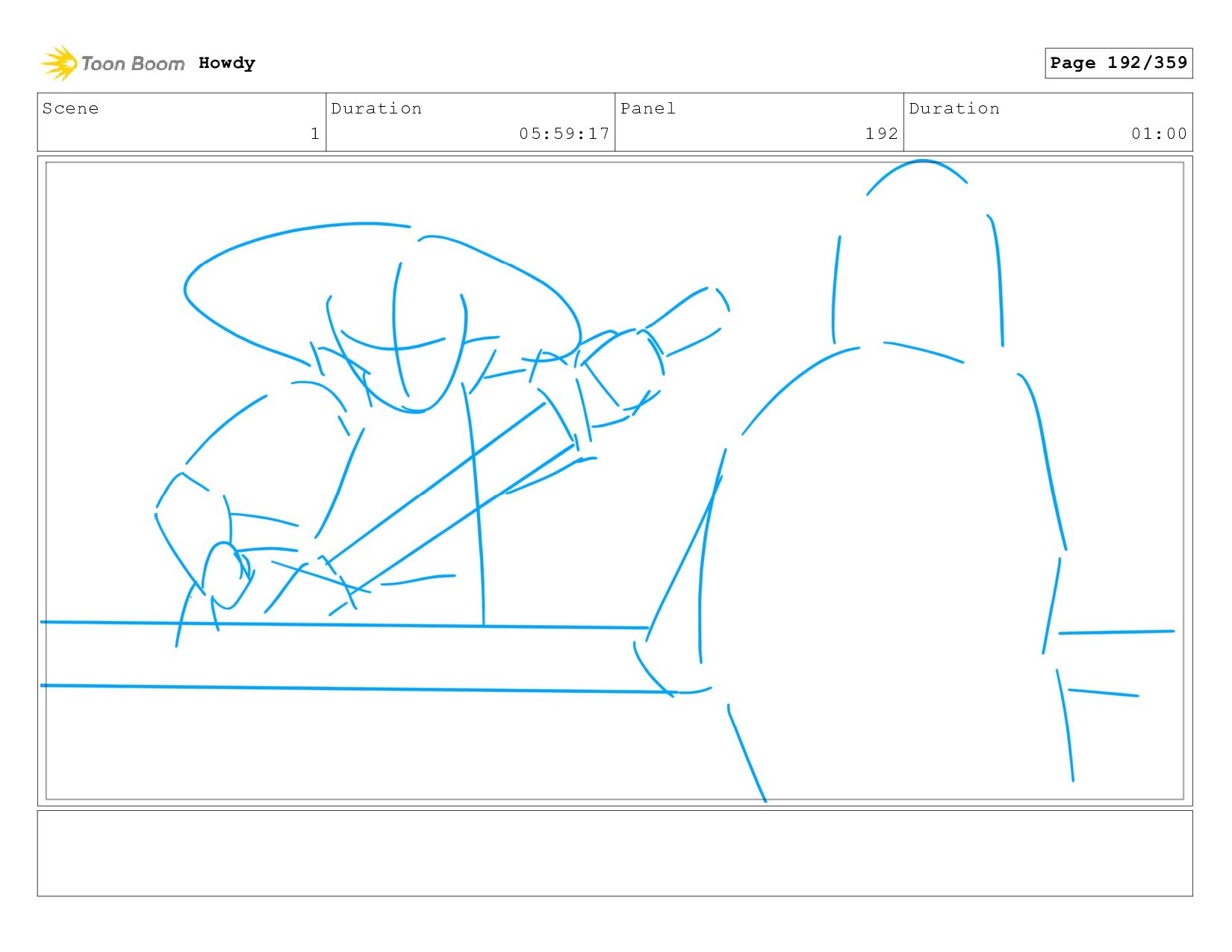Click the panel number value '192'
The width and height of the screenshot is (1232, 952).
coord(882,134)
